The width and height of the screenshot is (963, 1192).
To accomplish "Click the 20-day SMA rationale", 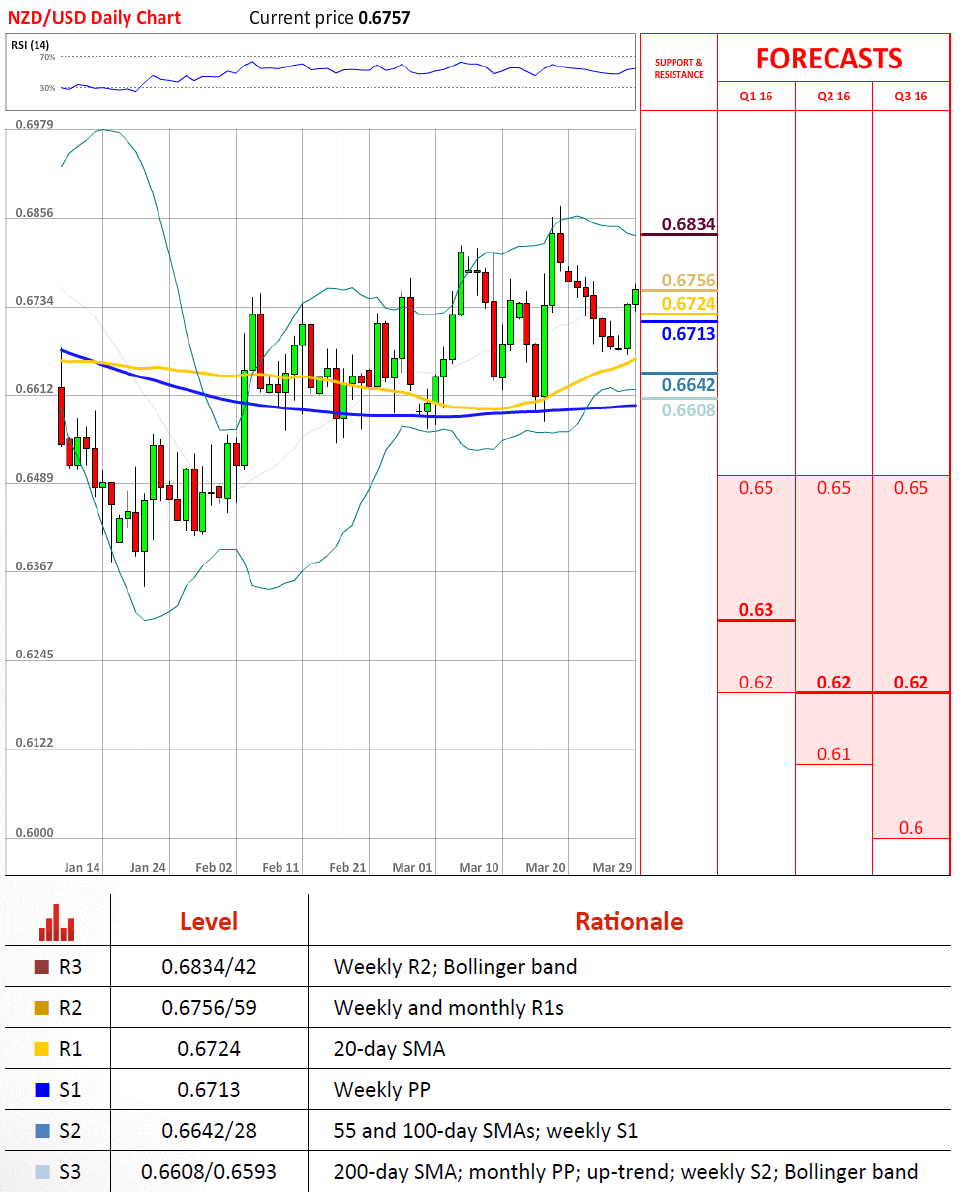I will pyautogui.click(x=389, y=1049).
